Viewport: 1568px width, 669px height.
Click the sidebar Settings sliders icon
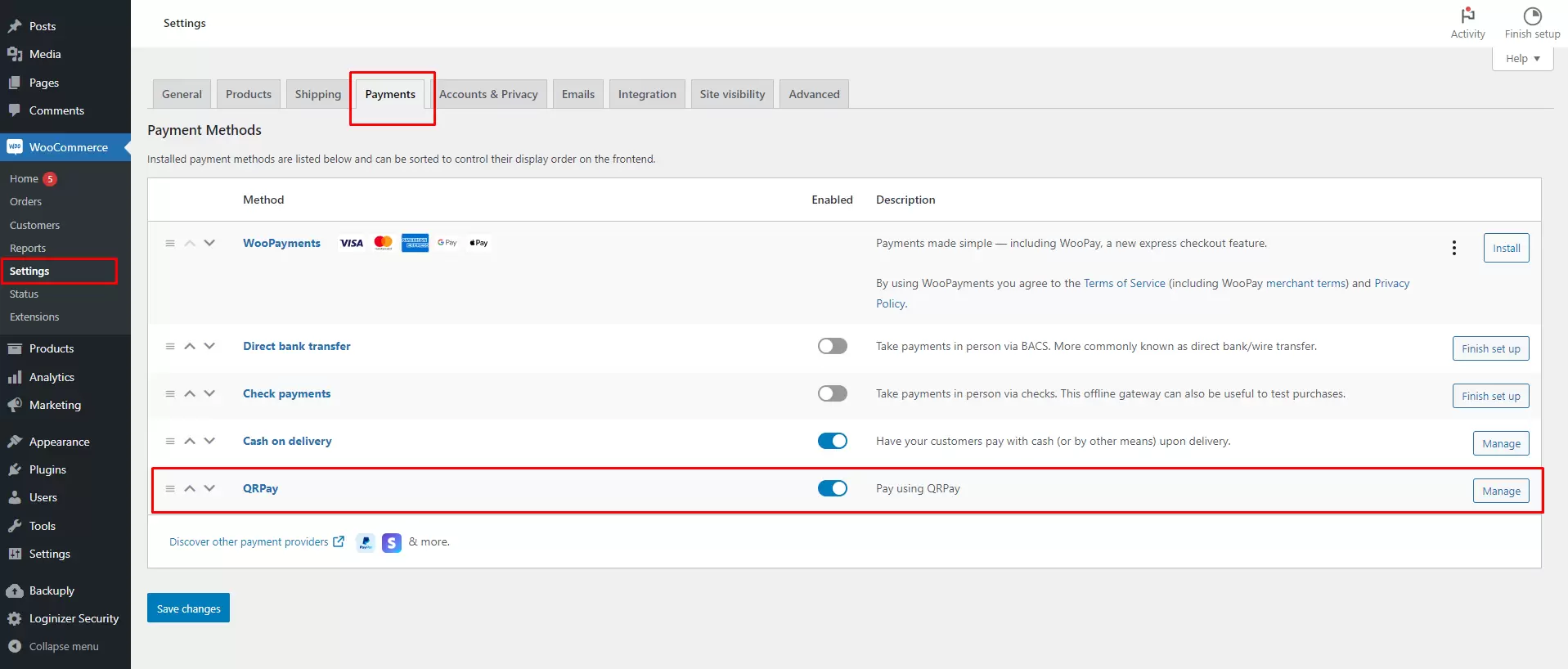[x=15, y=554]
